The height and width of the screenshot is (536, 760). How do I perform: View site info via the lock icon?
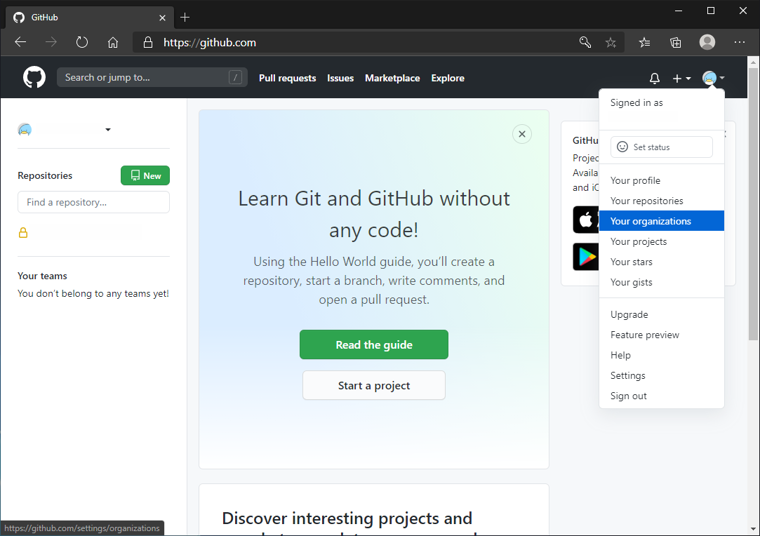pos(148,43)
